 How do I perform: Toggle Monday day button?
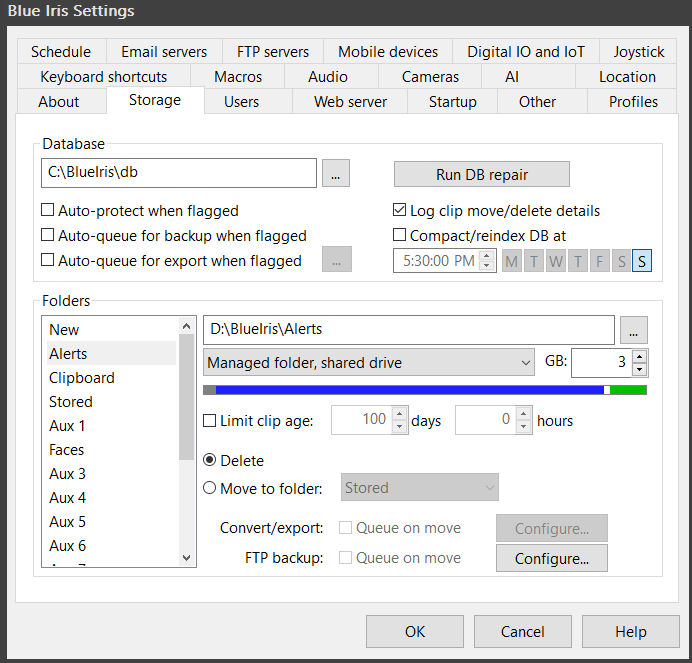click(512, 261)
